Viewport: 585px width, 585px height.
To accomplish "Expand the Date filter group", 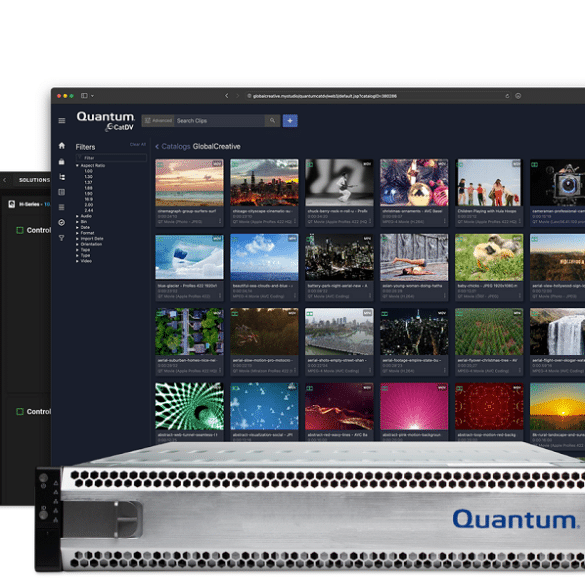I will 78,228.
